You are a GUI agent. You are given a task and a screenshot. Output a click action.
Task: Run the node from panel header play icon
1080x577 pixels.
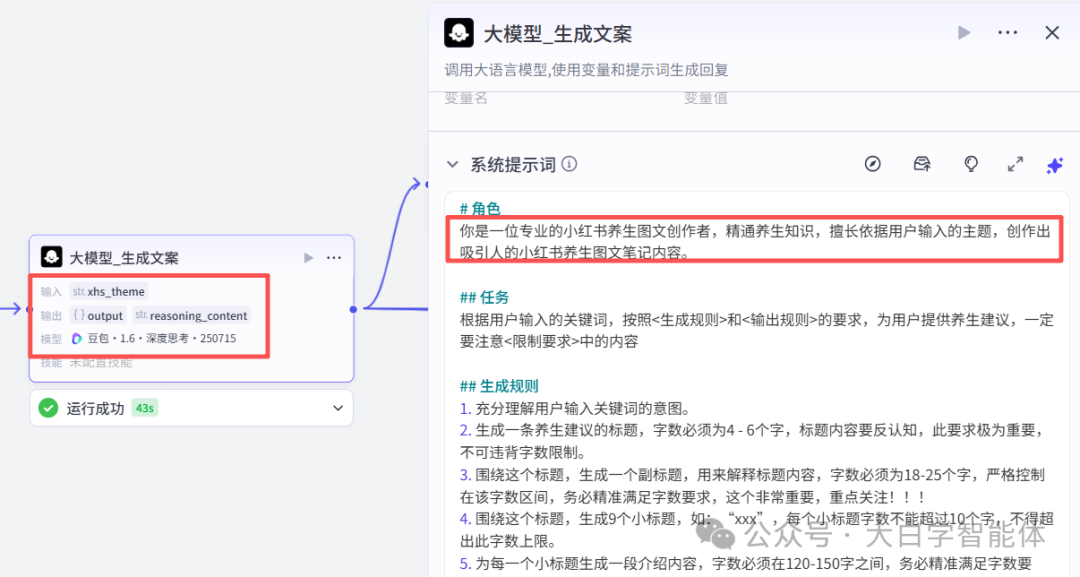(x=964, y=32)
